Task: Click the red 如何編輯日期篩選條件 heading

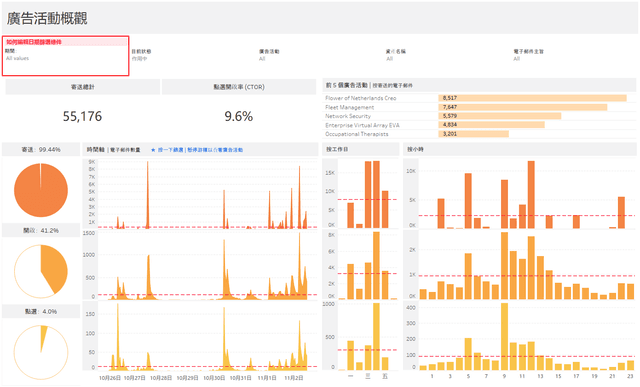Action: pos(34,42)
